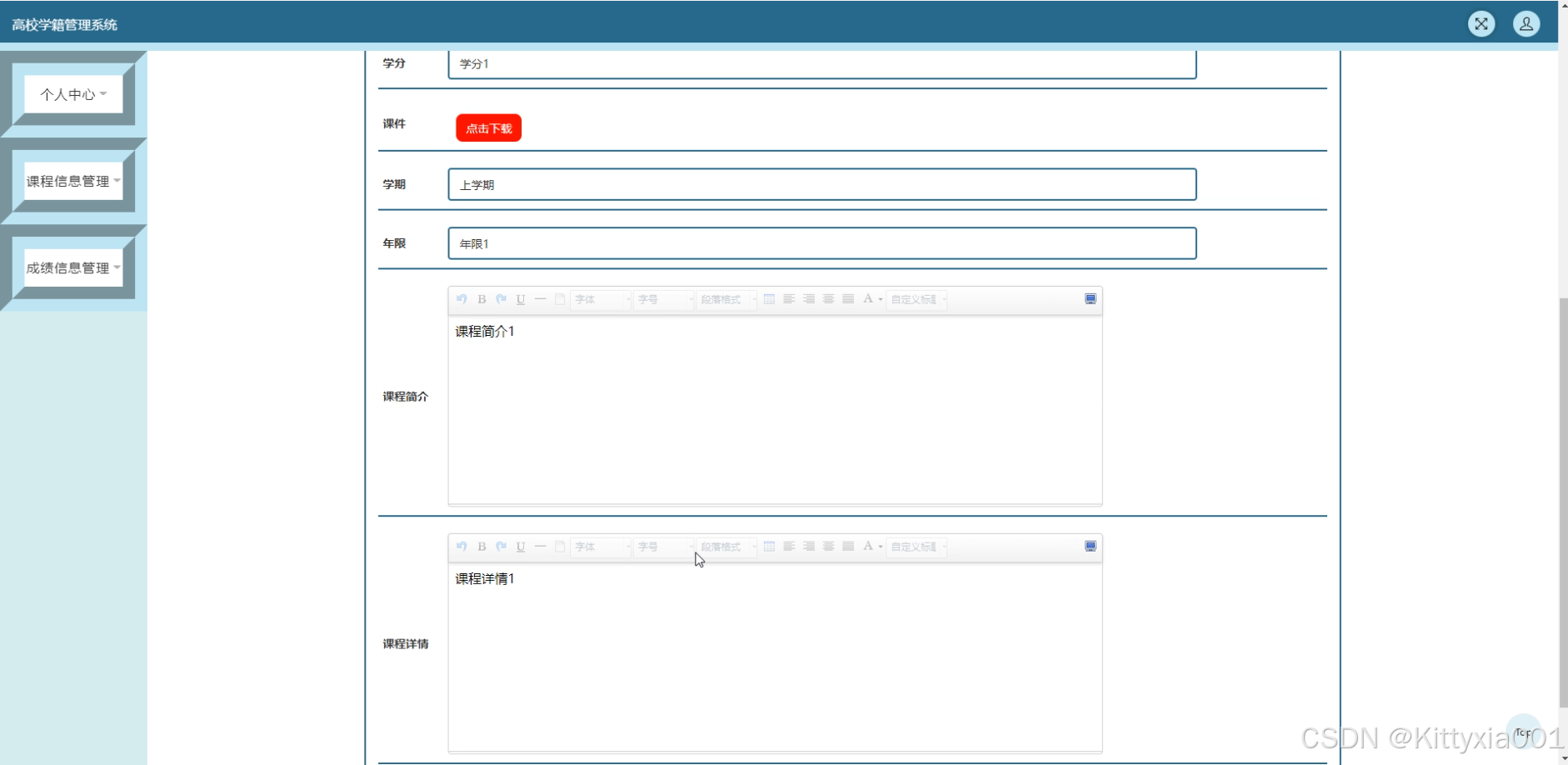Justify text in the 课程简介 editor
Image resolution: width=1568 pixels, height=765 pixels.
pos(848,299)
